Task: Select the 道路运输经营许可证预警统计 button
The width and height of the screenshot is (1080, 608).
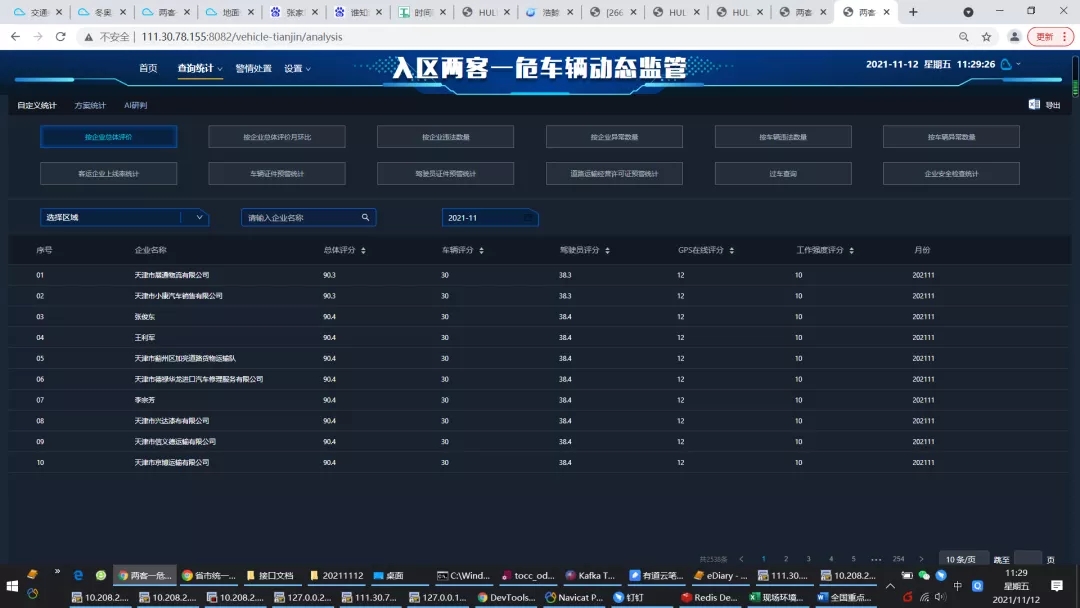Action: (x=614, y=174)
